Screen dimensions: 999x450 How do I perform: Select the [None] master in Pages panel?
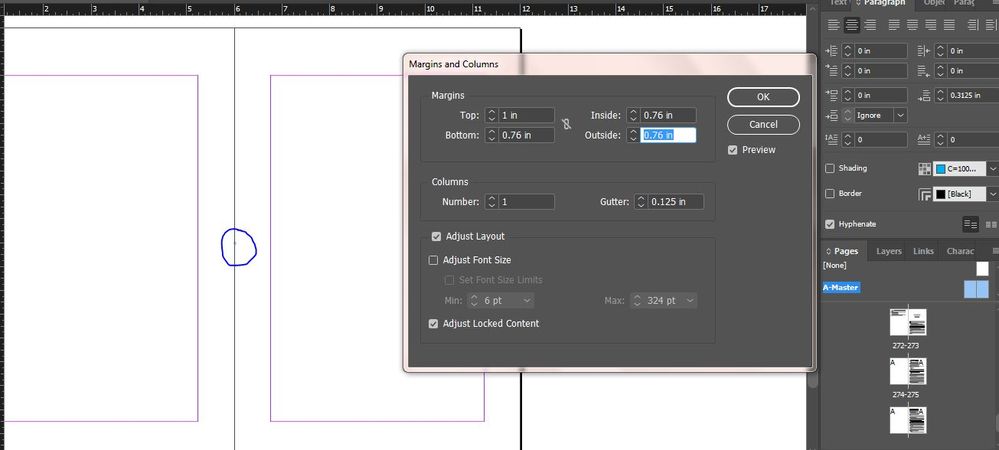[x=835, y=265]
